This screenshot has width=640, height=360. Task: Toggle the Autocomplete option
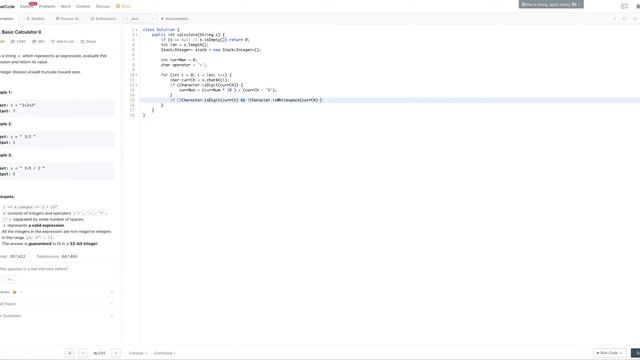pos(174,19)
